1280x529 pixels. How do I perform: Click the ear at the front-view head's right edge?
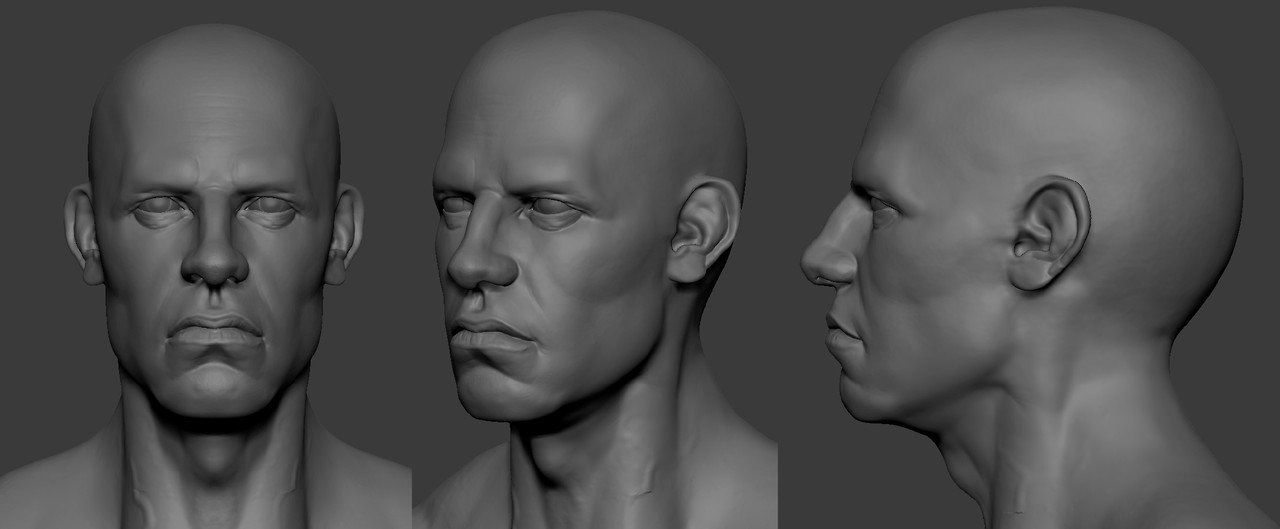pyautogui.click(x=346, y=236)
